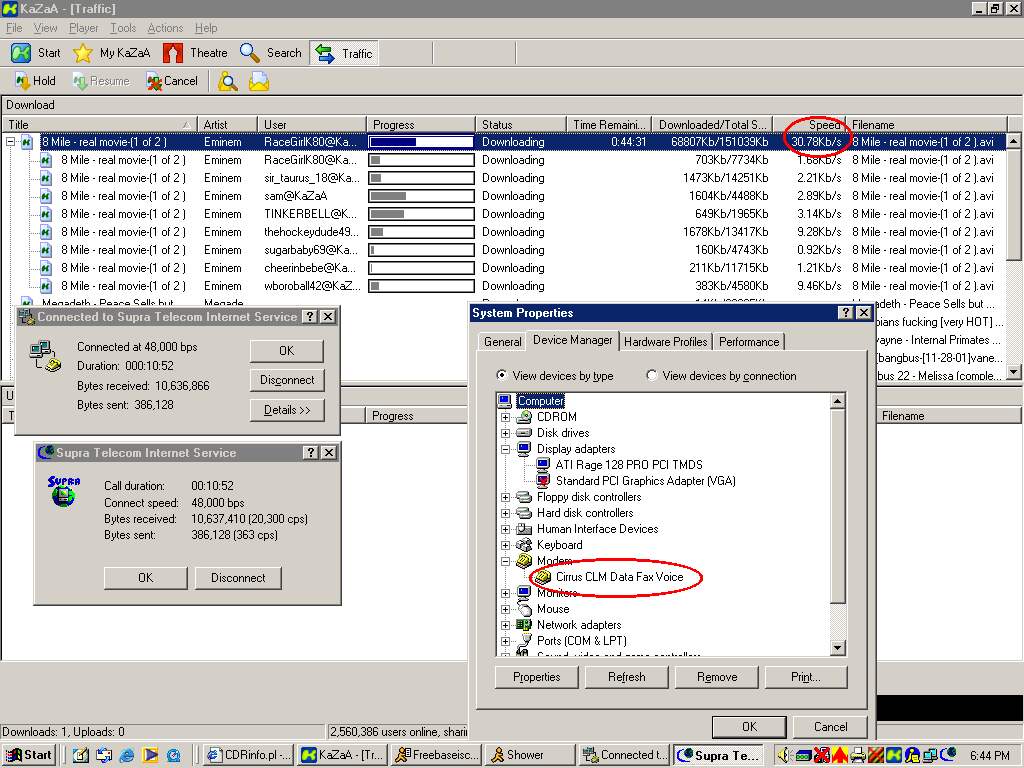Click the device tree scroll-down arrow
Screen dimensions: 1024x768
[838, 648]
